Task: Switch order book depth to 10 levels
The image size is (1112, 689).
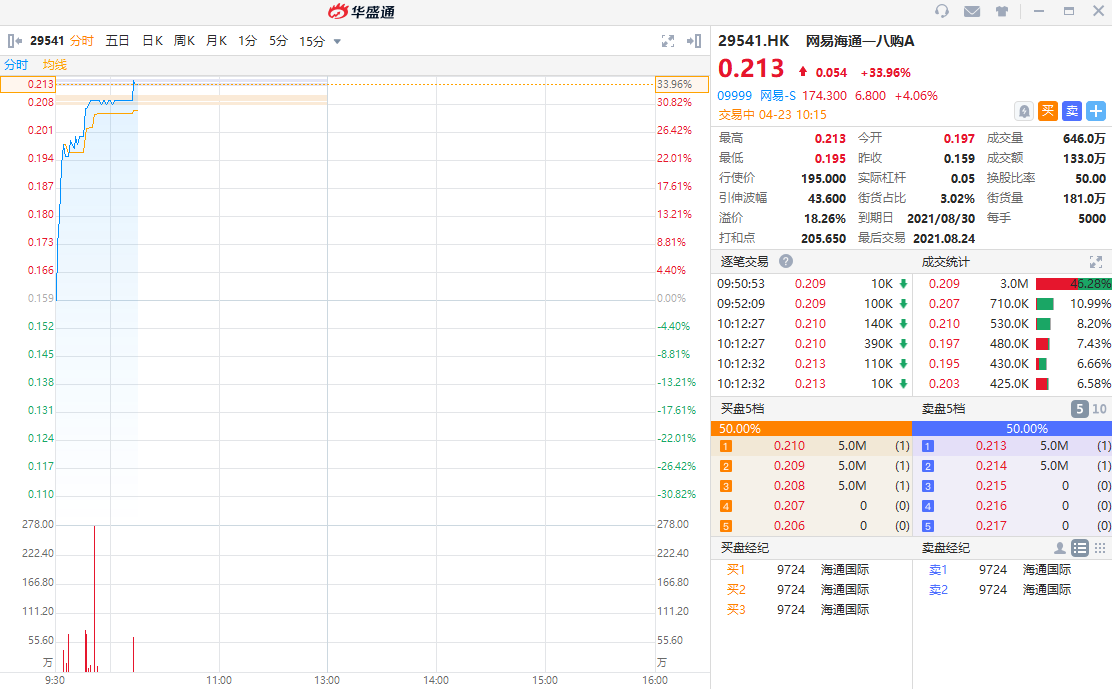Action: click(1099, 409)
